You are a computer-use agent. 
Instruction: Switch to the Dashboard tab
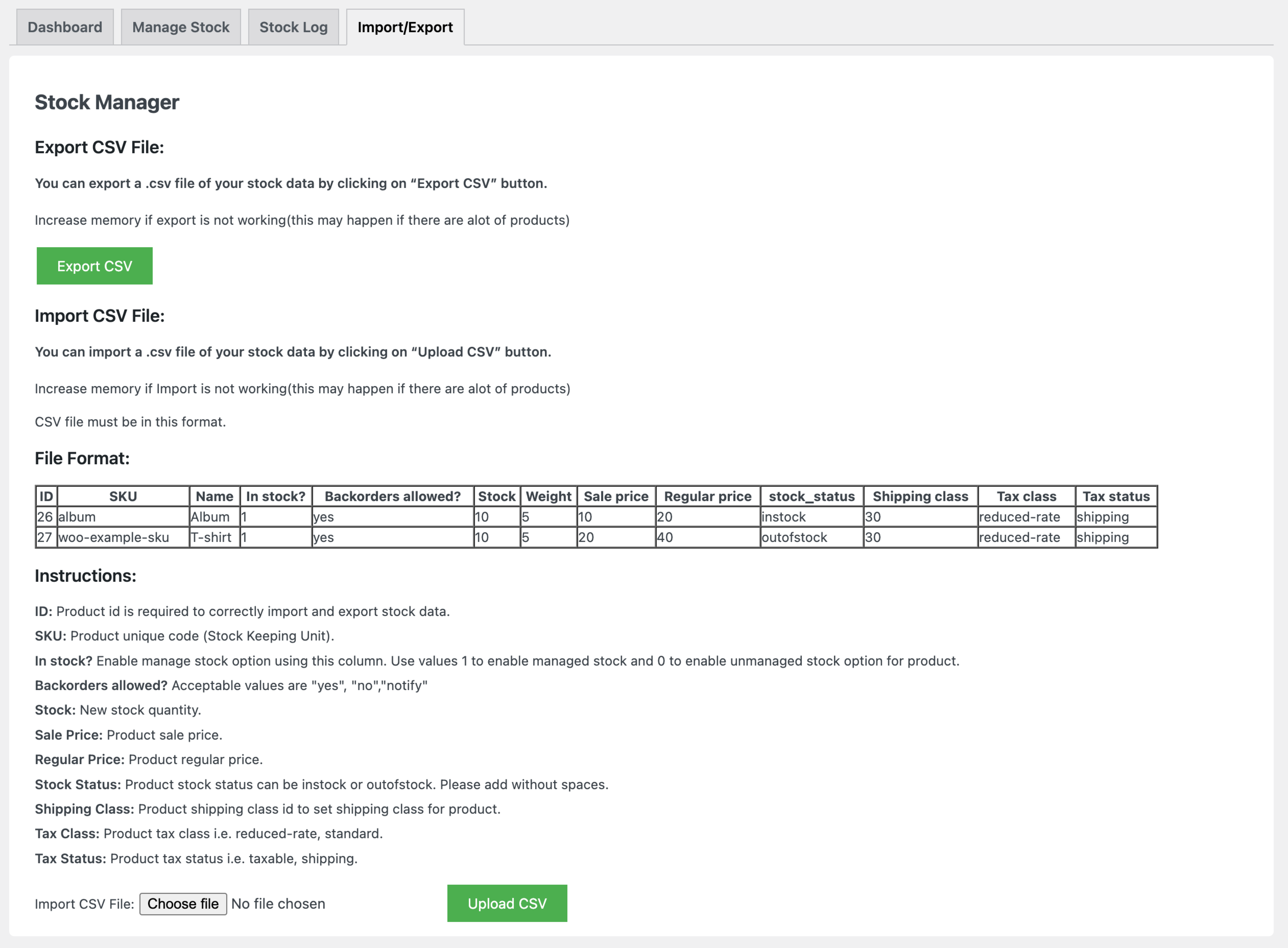(x=65, y=26)
